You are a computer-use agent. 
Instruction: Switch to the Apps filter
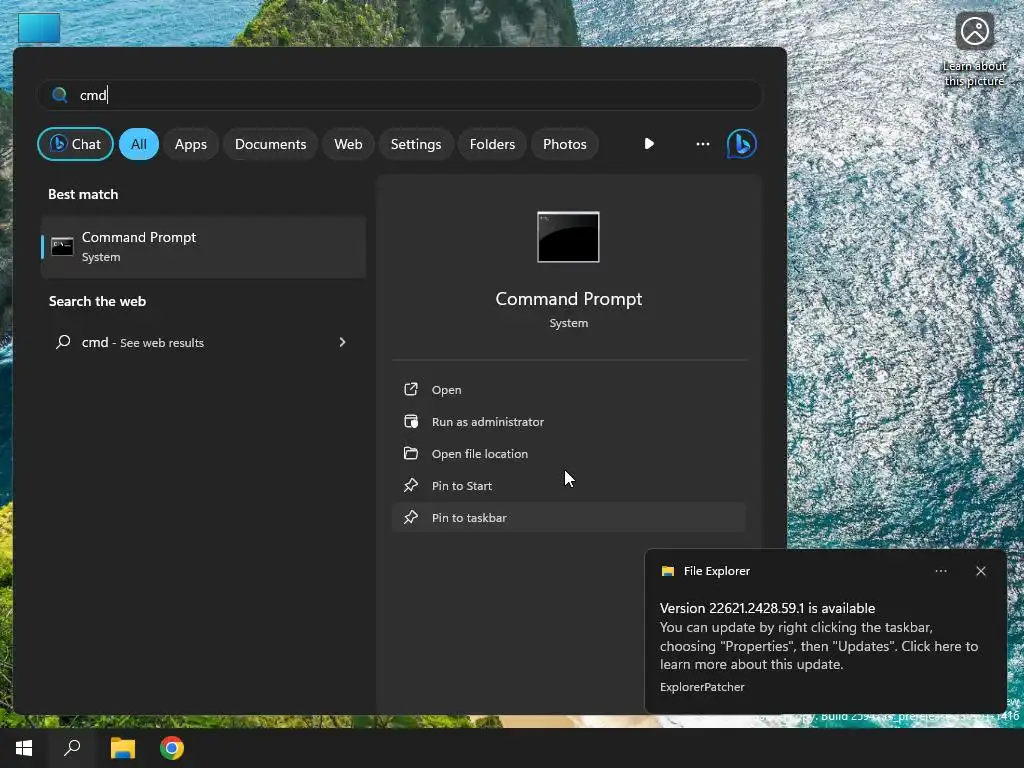point(191,144)
